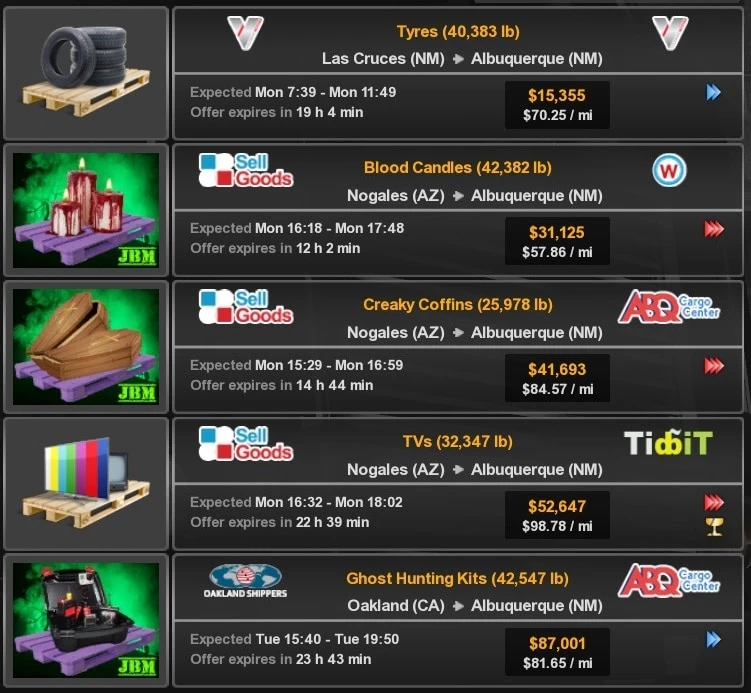The width and height of the screenshot is (751, 693).
Task: Open the Blood Candles cargo image
Action: [86, 210]
